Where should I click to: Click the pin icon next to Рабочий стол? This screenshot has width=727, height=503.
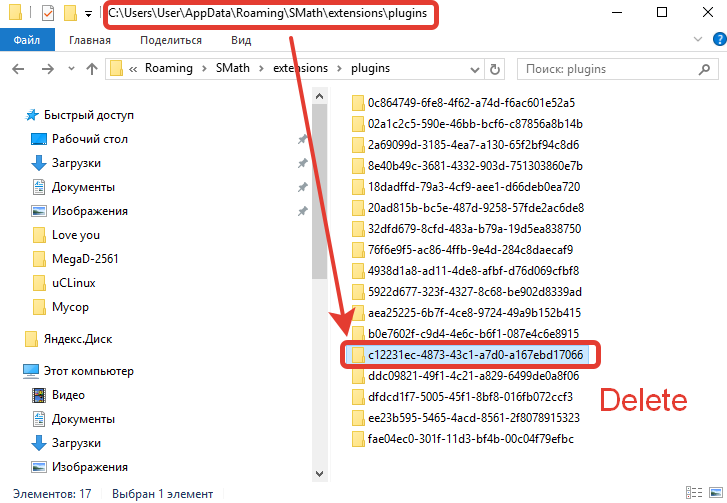[302, 139]
